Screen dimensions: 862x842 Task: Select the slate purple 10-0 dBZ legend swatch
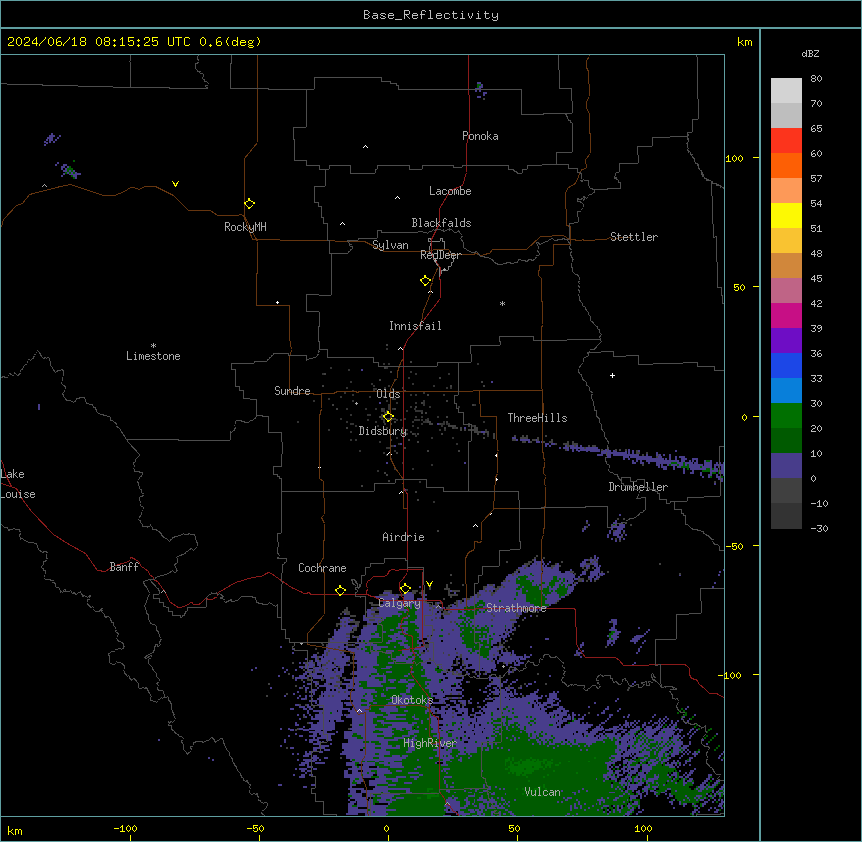[786, 466]
